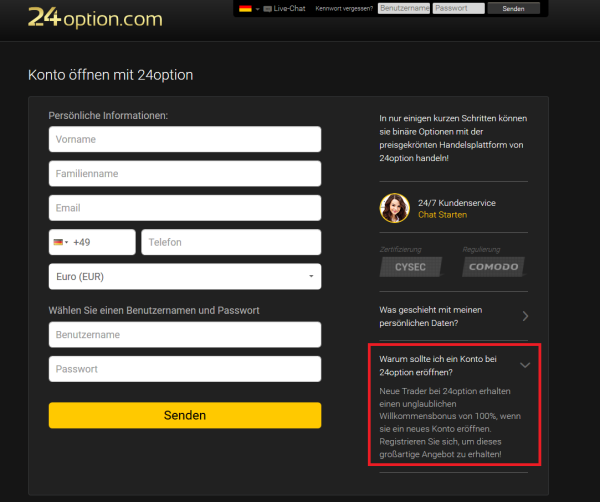Click into the Telefon field
The width and height of the screenshot is (600, 502).
[x=231, y=242]
